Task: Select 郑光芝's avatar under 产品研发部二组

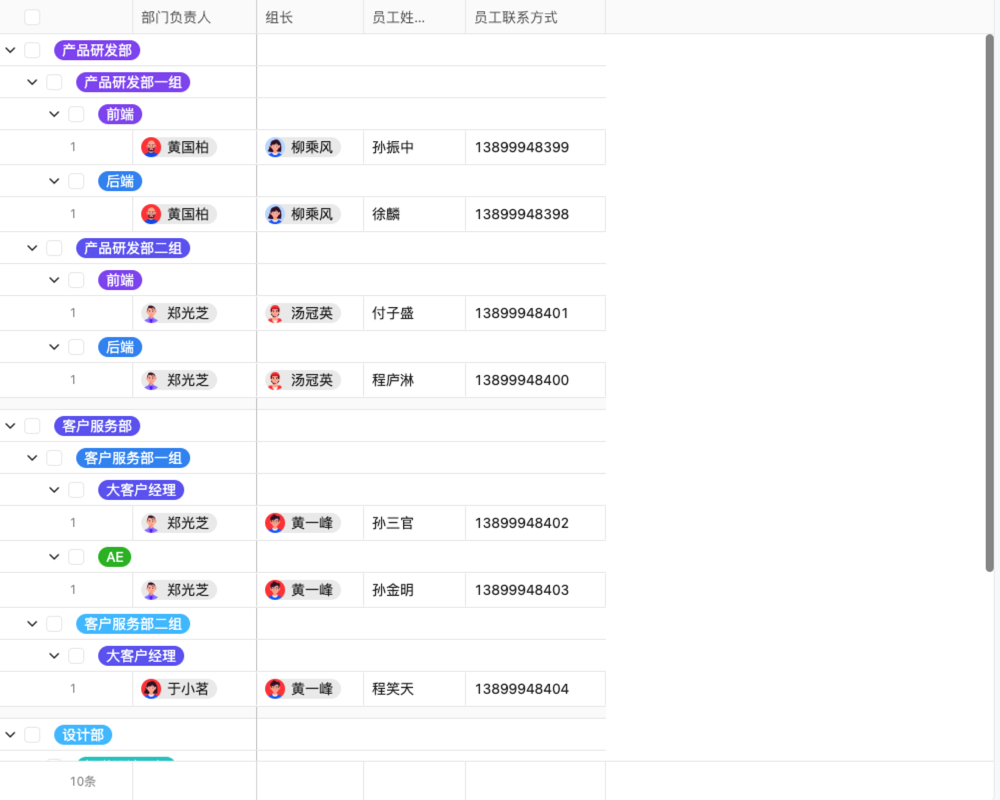Action: 151,313
